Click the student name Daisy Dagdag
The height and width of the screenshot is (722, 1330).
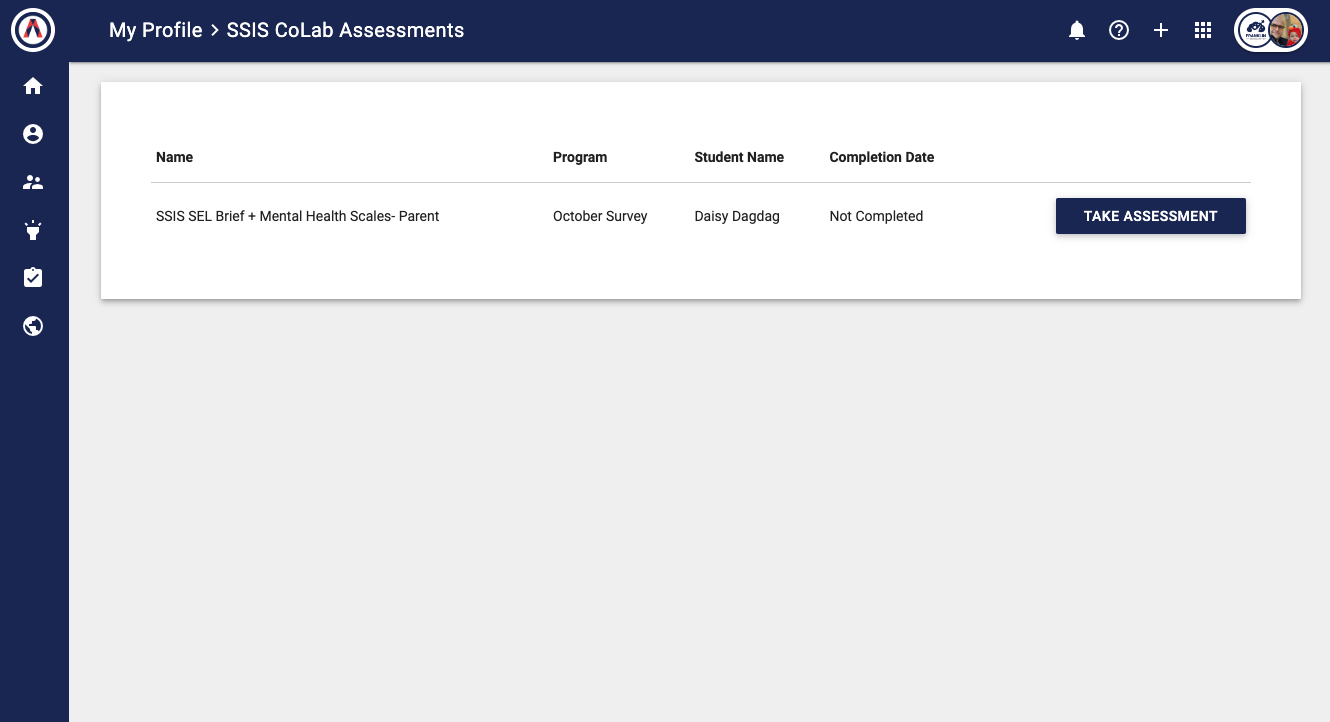coord(738,216)
